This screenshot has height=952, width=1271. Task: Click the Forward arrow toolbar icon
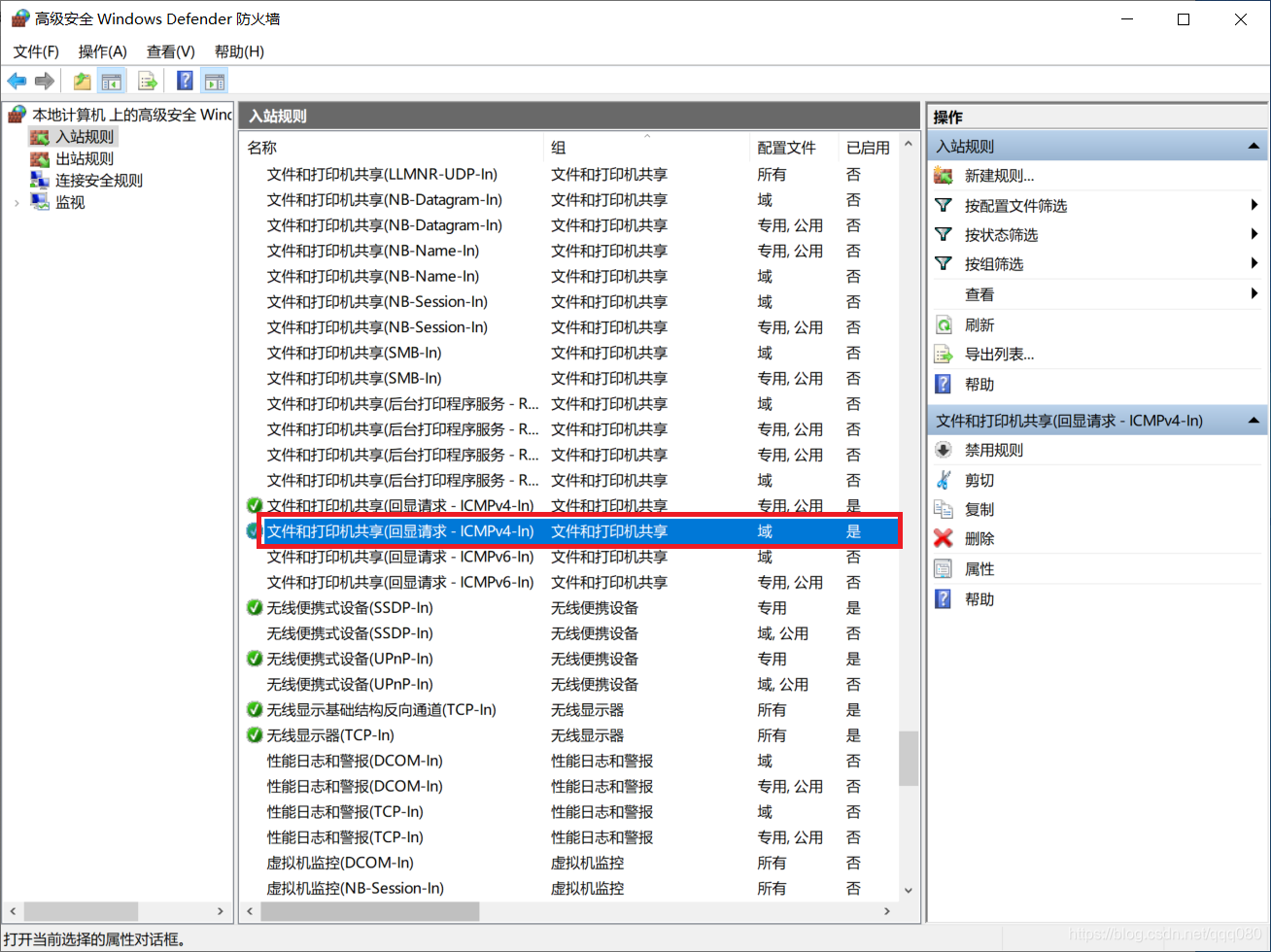click(44, 81)
